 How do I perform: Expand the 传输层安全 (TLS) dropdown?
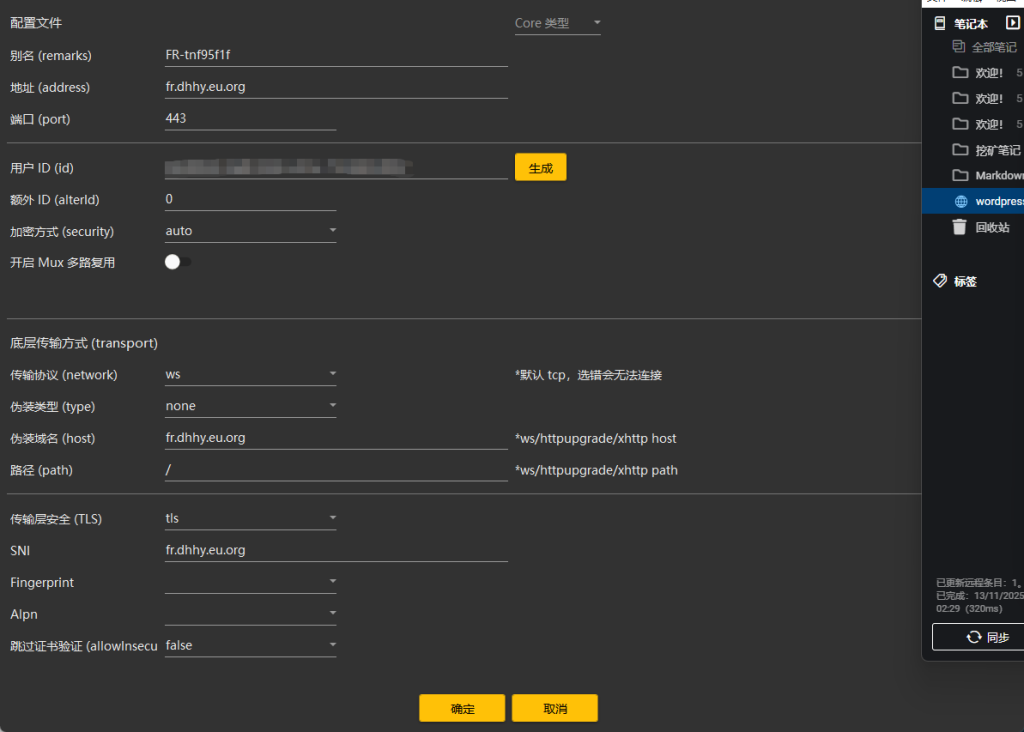250,519
